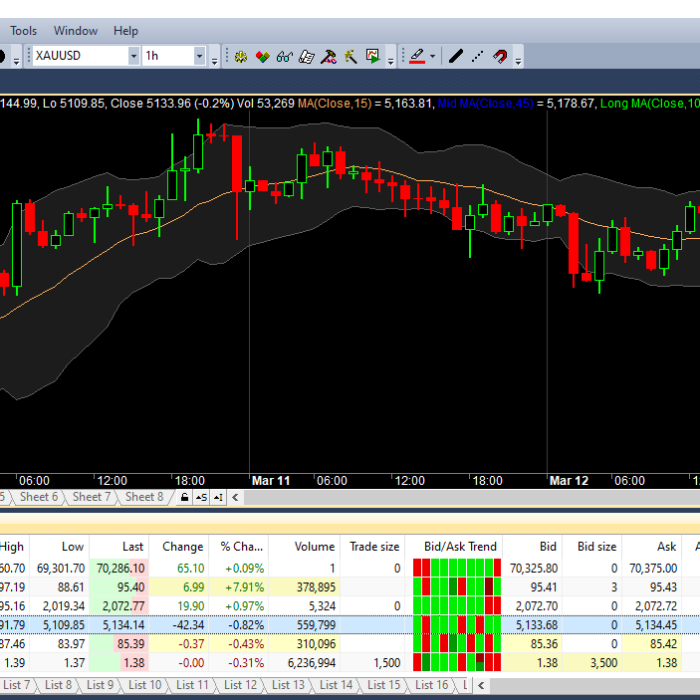The image size is (700, 700).
Task: Sort by the Bid size column header
Action: (592, 546)
